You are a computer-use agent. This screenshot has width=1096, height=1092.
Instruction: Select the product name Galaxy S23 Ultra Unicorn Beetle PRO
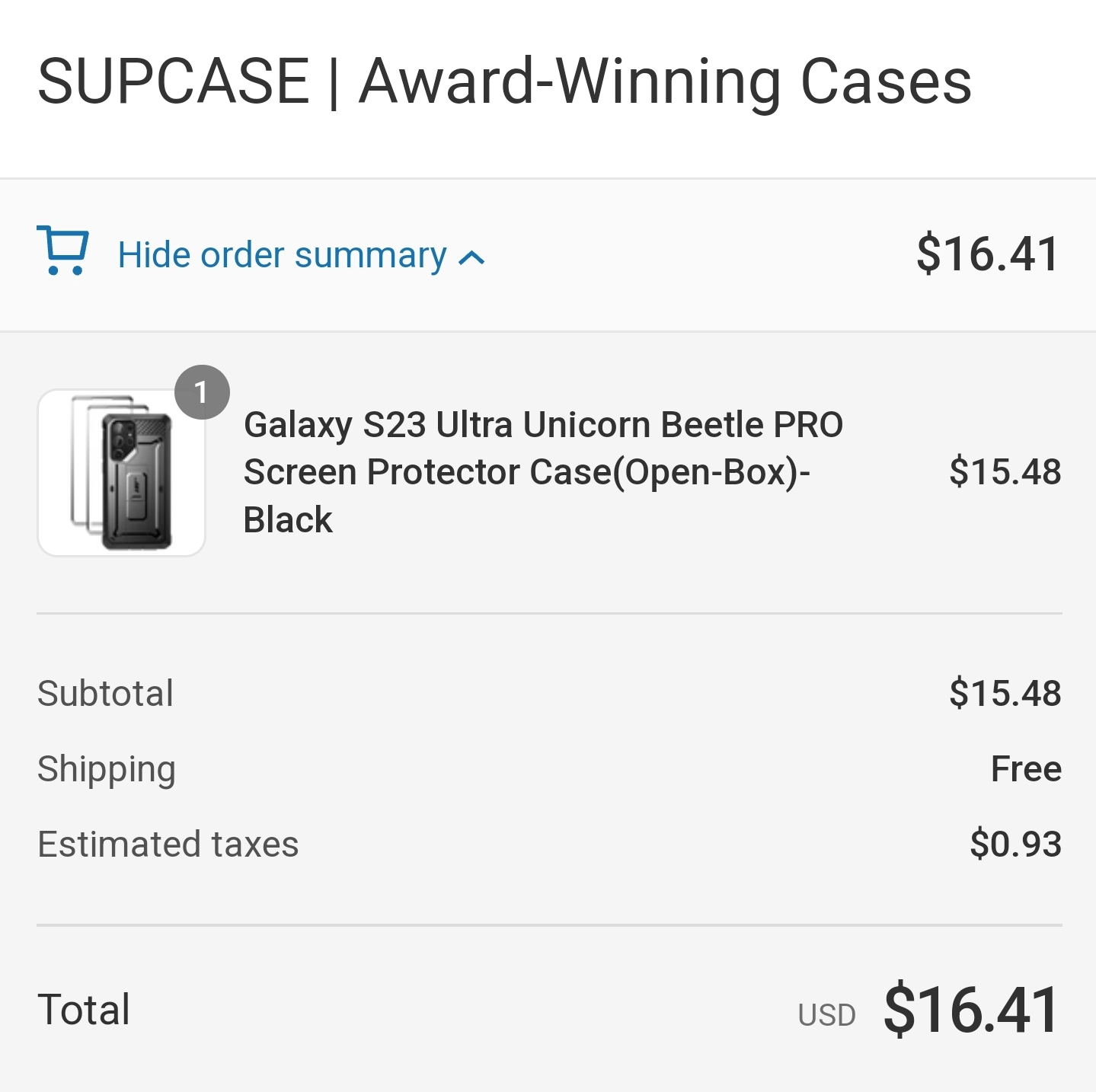pyautogui.click(x=543, y=425)
